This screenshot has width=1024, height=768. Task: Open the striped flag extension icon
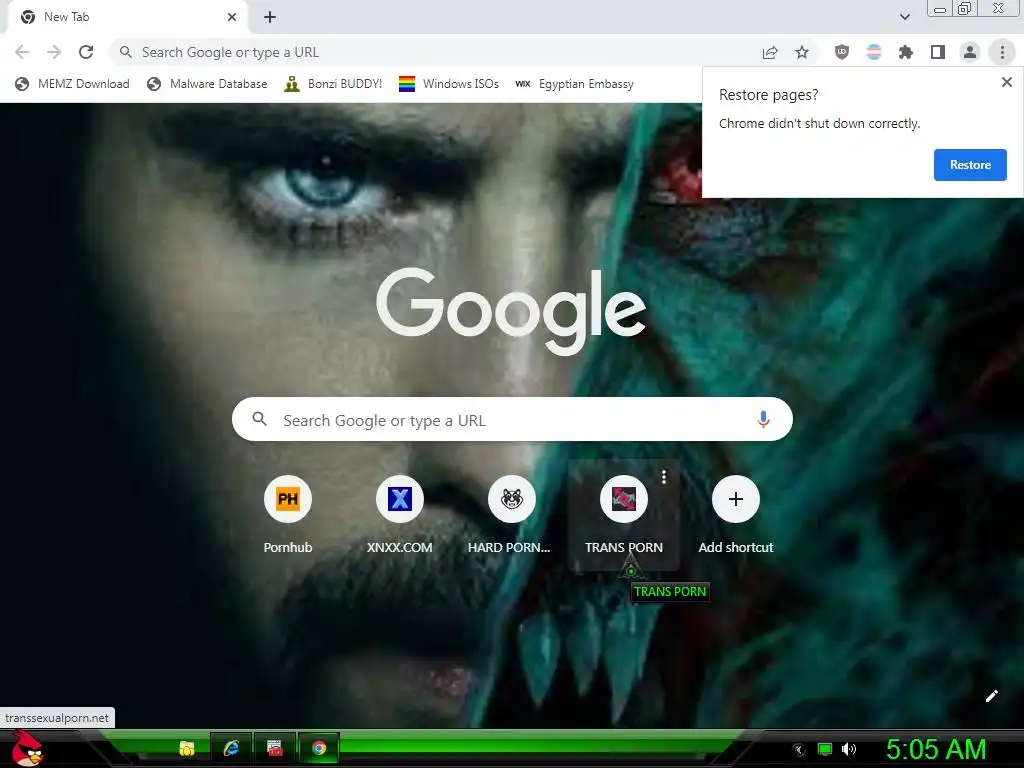(x=874, y=52)
